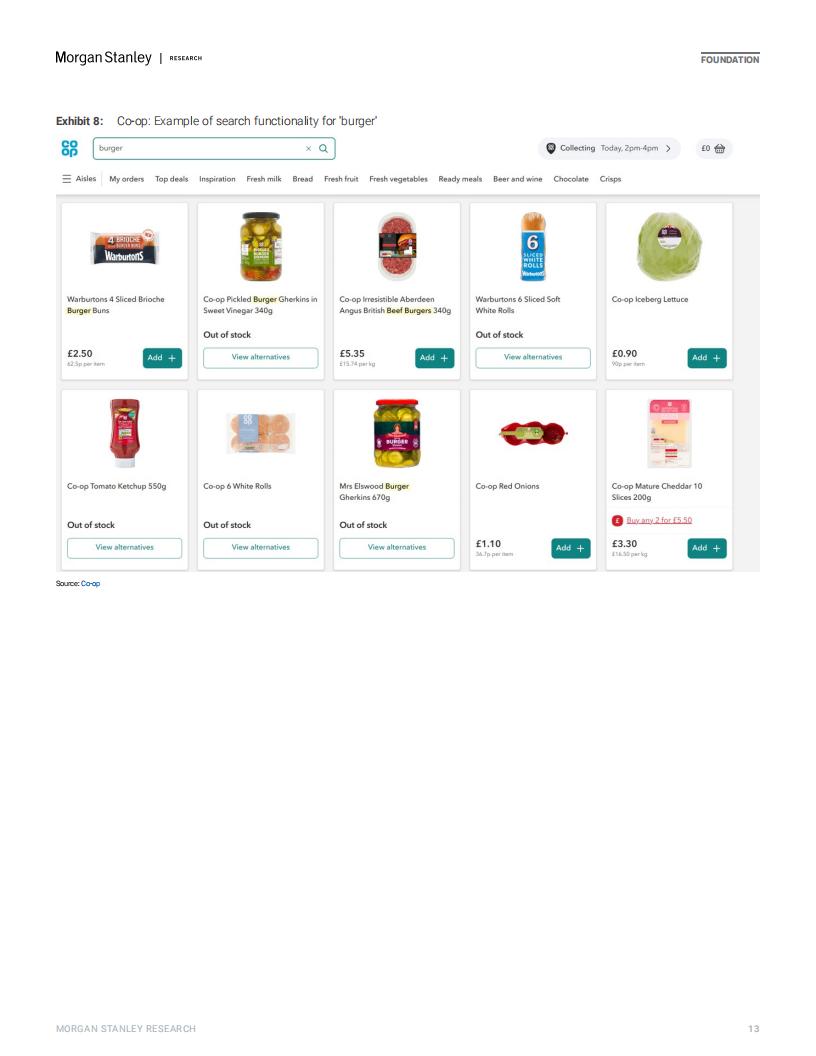Add Co-op Red Onions to basket
Viewport: 816px width, 1056px height.
click(571, 548)
